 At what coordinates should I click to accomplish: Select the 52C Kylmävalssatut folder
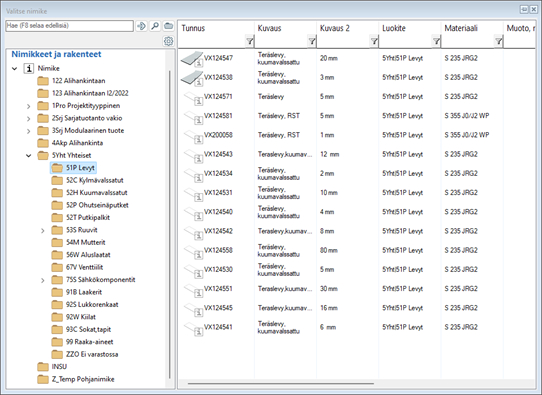87,180
